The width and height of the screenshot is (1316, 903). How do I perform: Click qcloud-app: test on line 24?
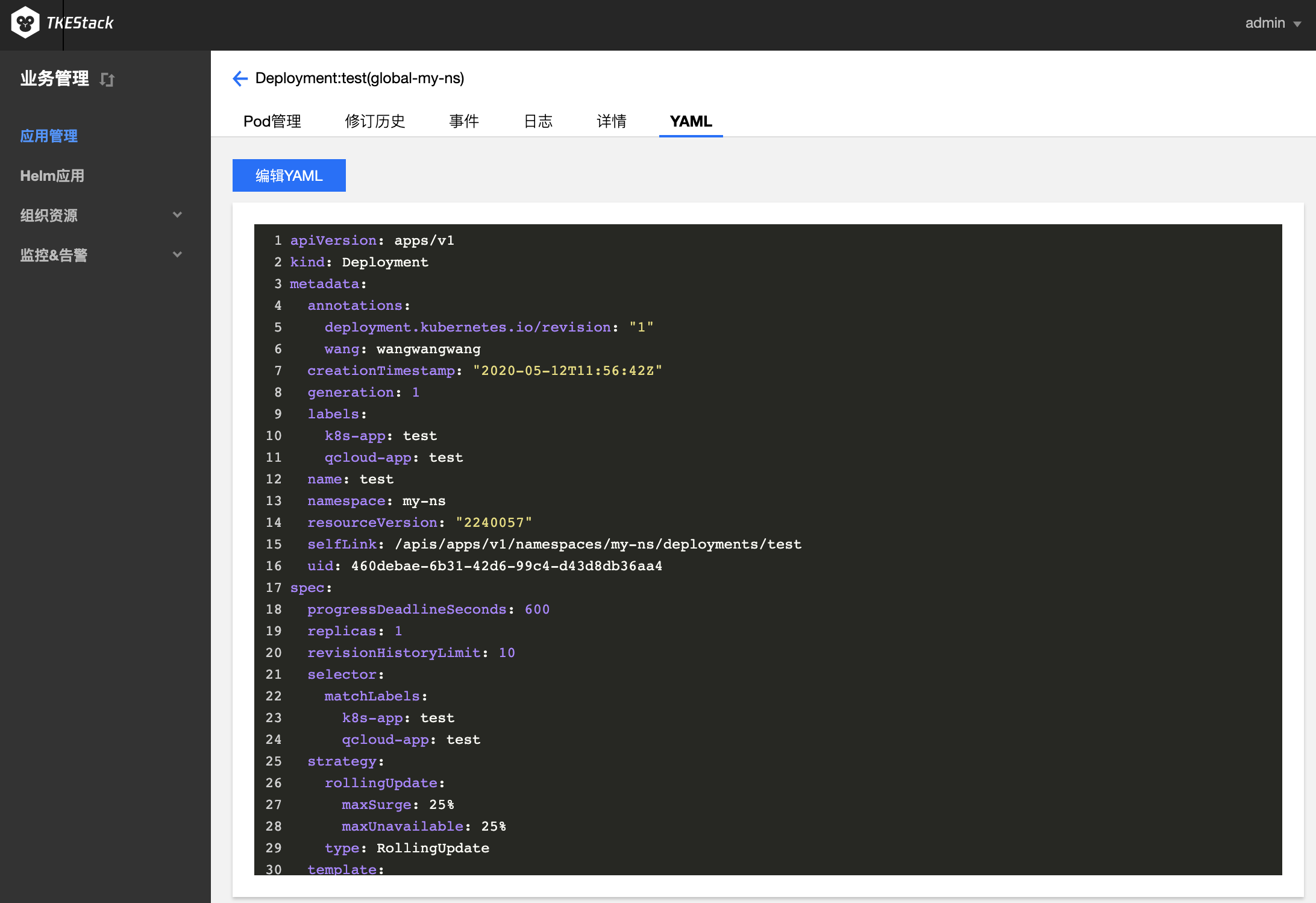[412, 740]
